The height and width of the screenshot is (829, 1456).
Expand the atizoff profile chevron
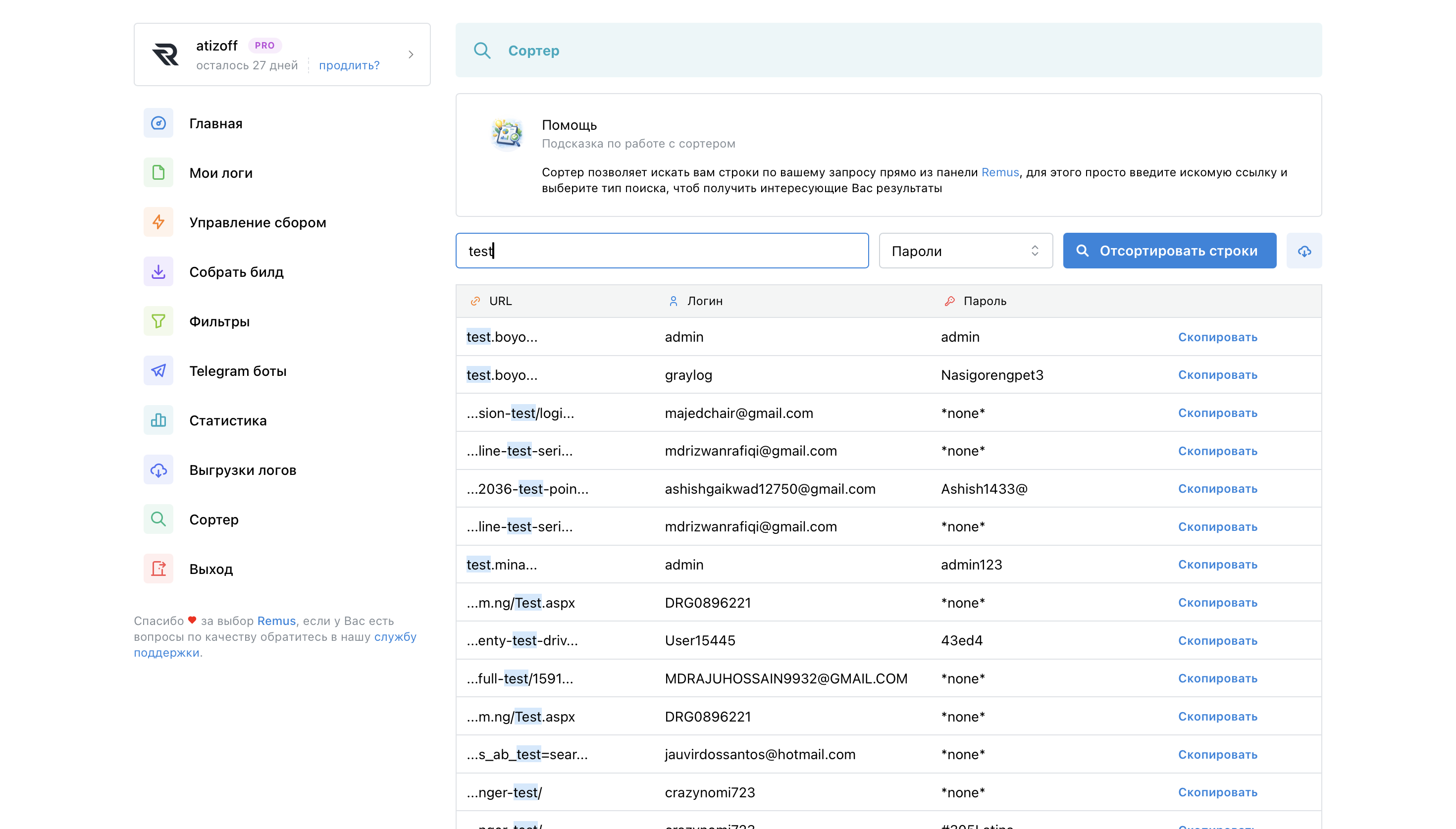tap(411, 54)
